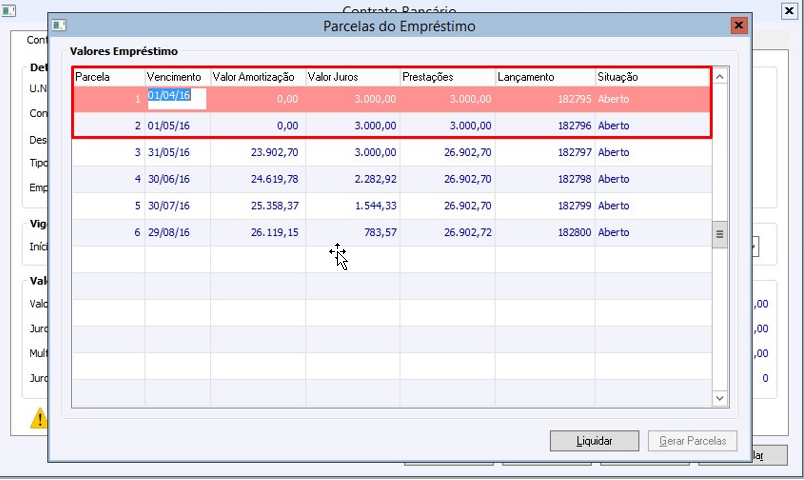Select lançamento 182800 cell

coord(545,233)
